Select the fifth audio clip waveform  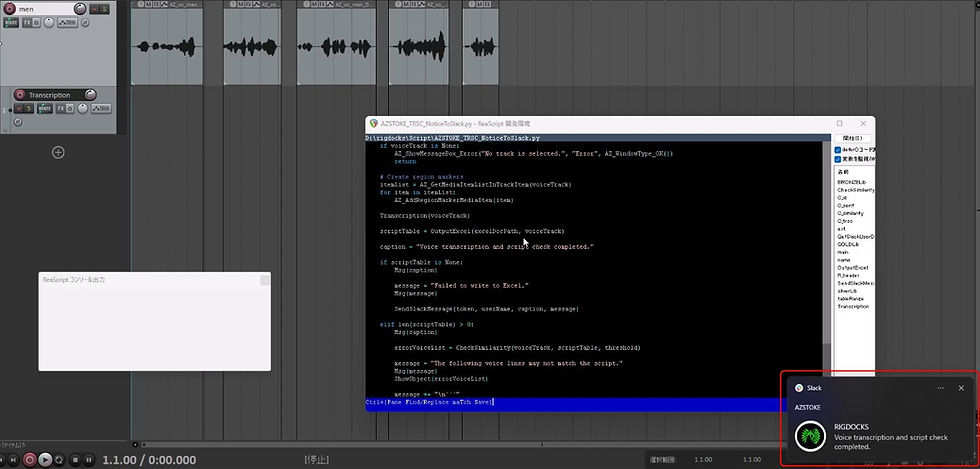point(480,46)
